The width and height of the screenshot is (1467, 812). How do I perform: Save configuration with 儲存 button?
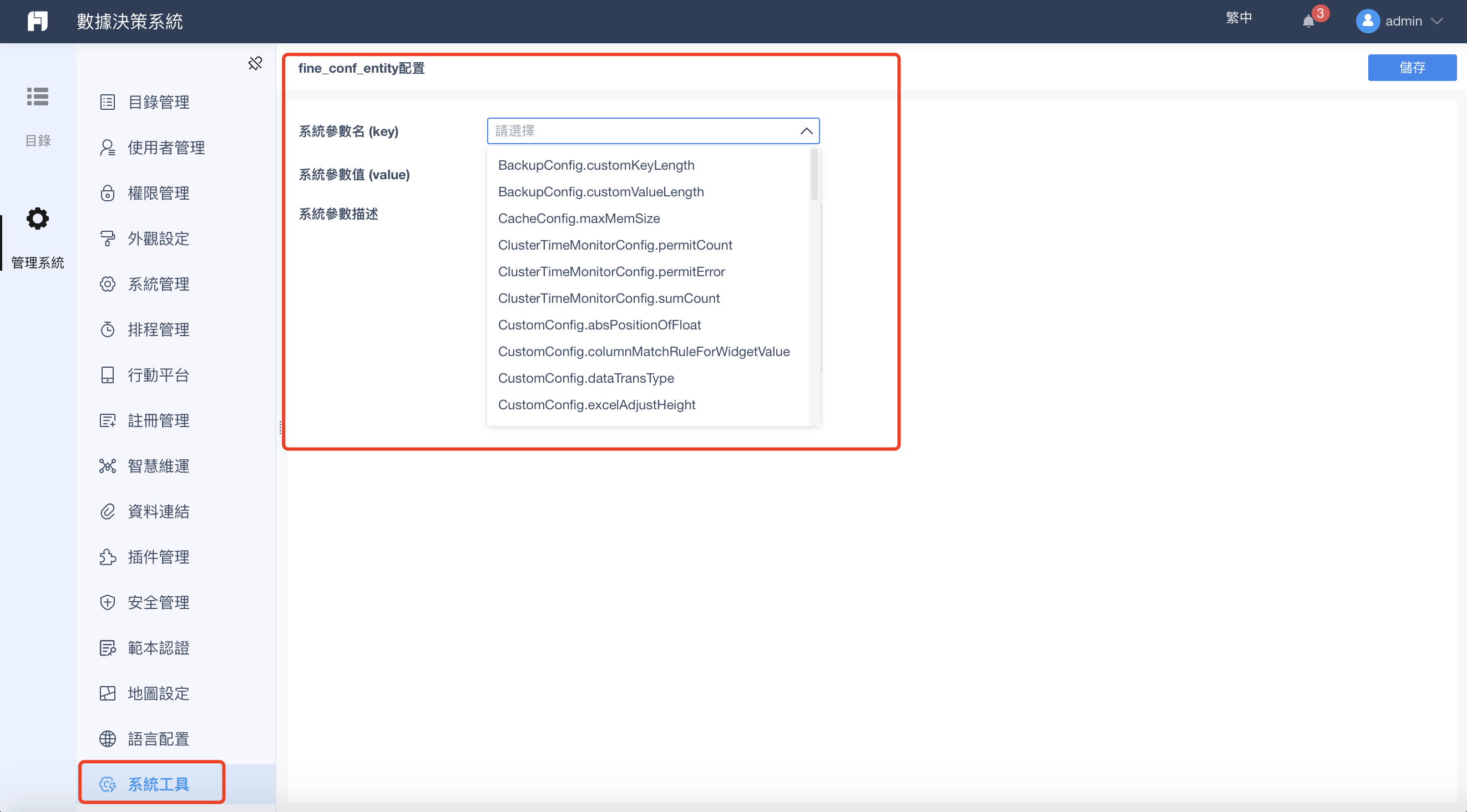point(1412,68)
